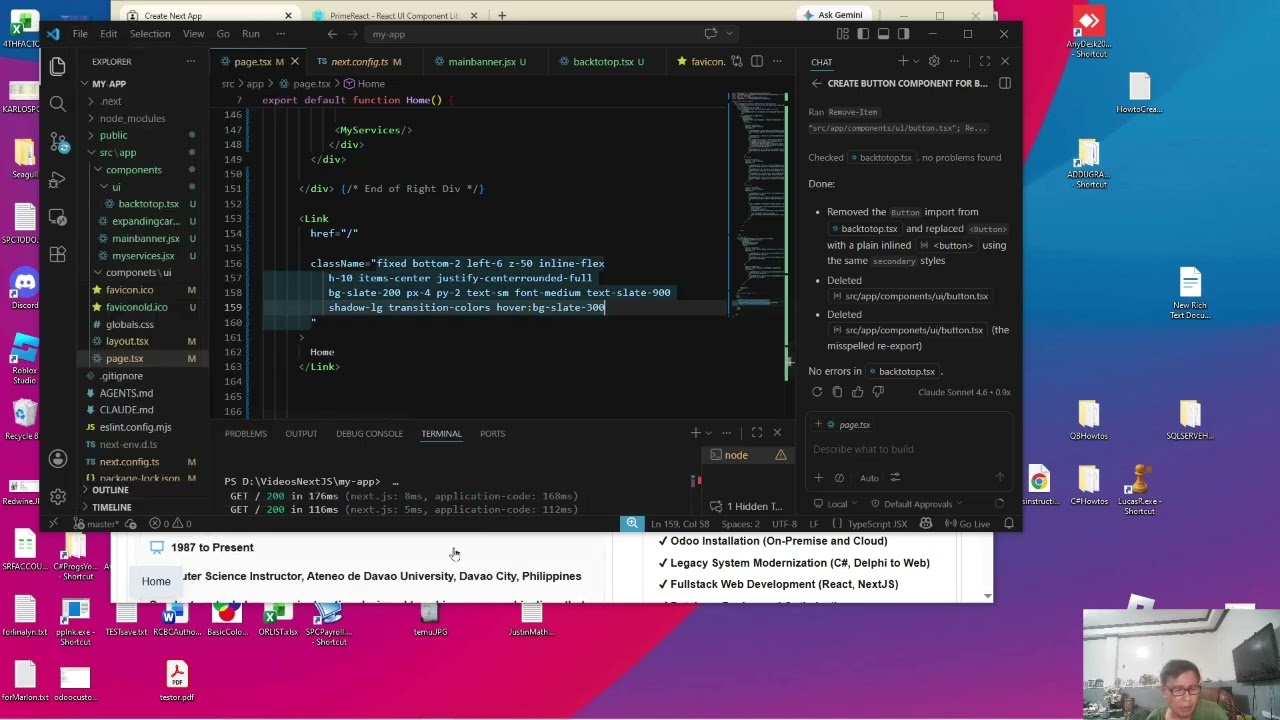Screen dimensions: 1280x720
Task: Copy the chat response icon
Action: [x=837, y=392]
